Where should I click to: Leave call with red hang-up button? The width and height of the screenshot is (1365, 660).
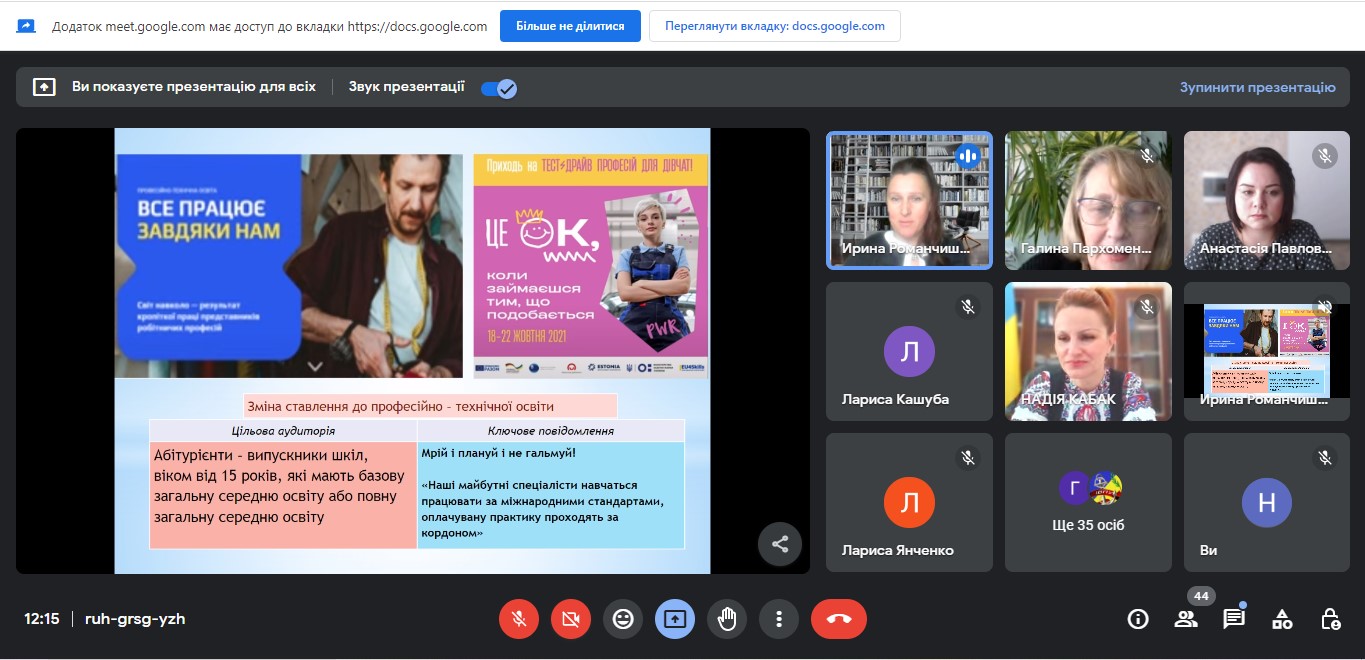pos(838,619)
